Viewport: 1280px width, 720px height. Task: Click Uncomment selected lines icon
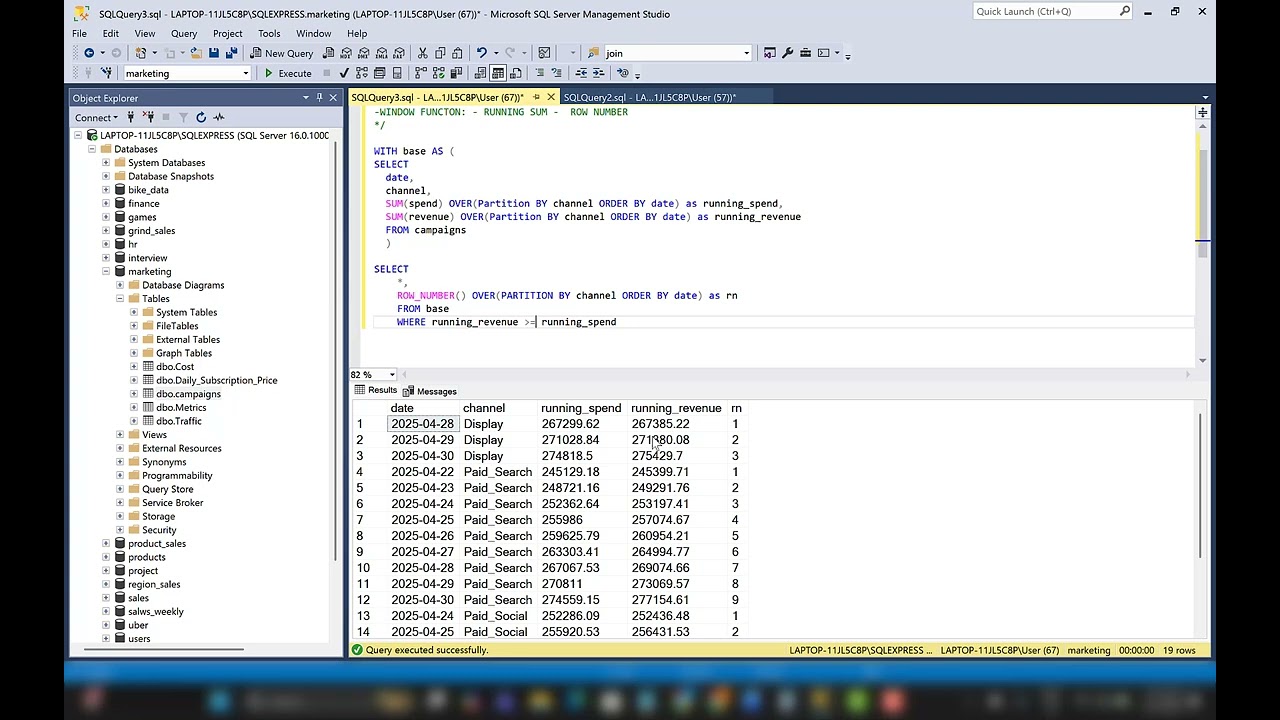point(557,73)
